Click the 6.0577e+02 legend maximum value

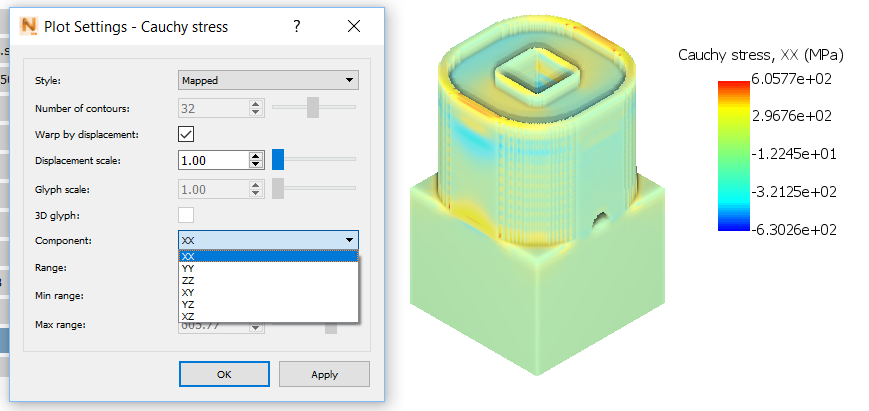click(x=791, y=79)
